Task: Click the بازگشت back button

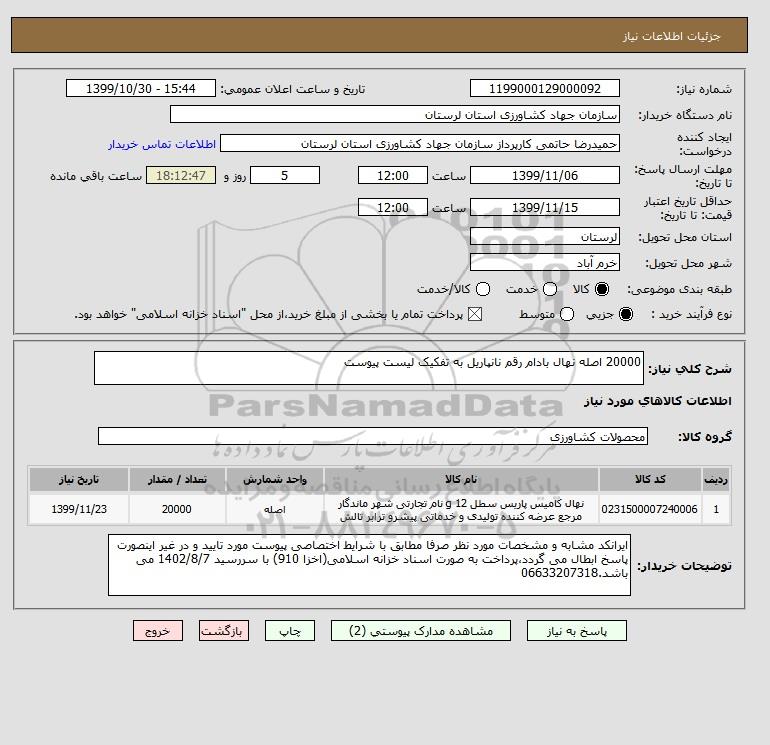Action: coord(224,631)
